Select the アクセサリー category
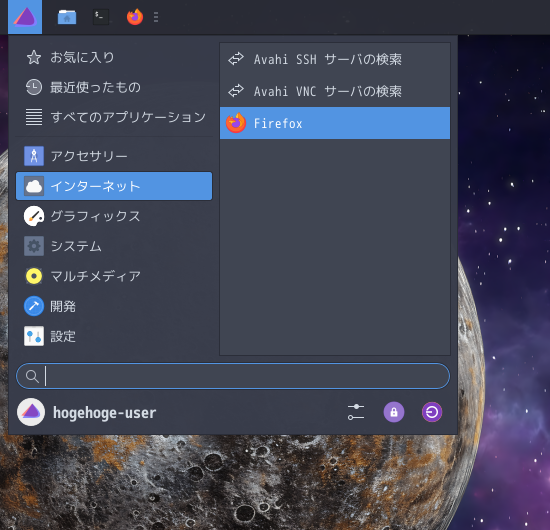 pyautogui.click(x=114, y=156)
